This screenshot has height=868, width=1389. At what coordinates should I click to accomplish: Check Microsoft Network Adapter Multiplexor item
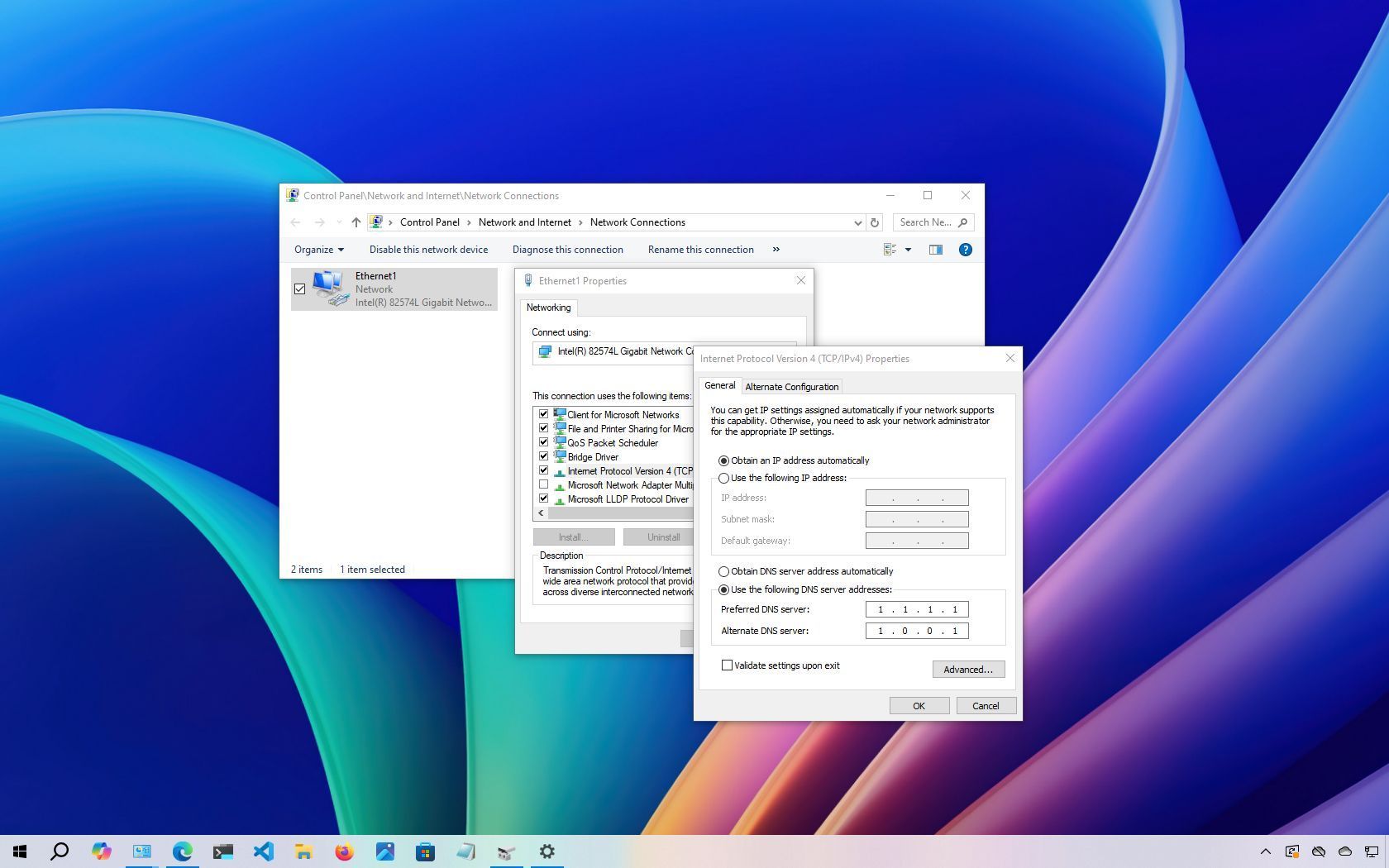coord(544,484)
